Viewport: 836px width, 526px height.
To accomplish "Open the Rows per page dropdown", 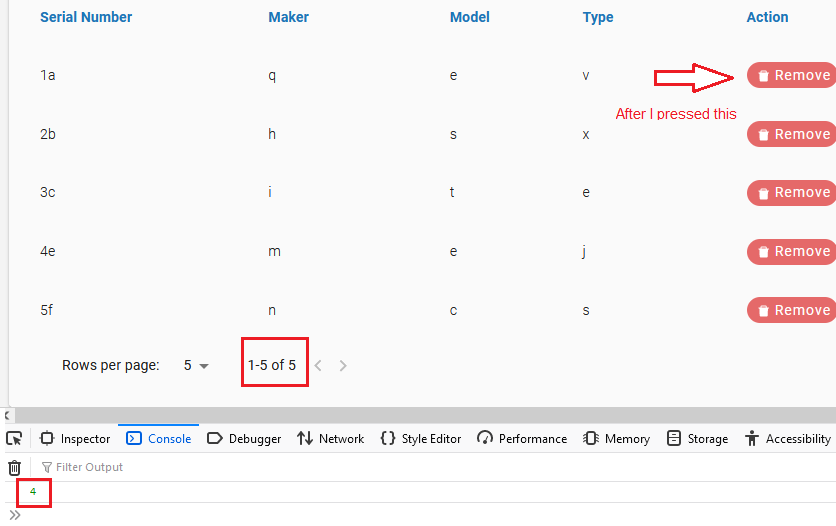I will 196,366.
